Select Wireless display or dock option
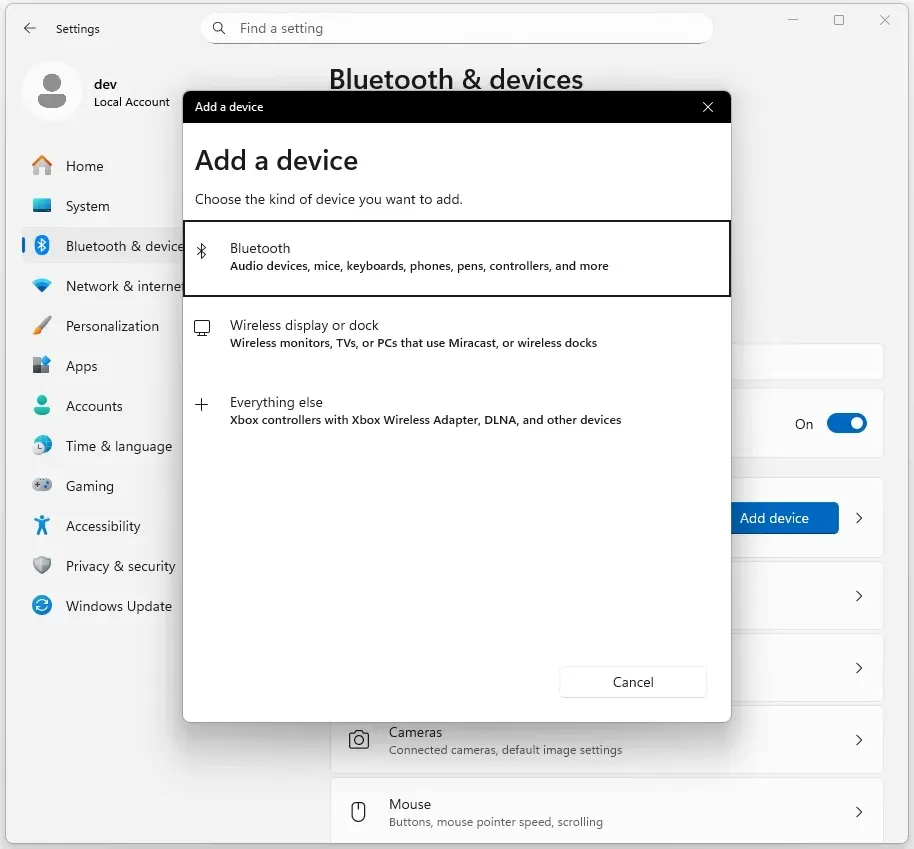Viewport: 914px width, 849px height. coord(456,334)
